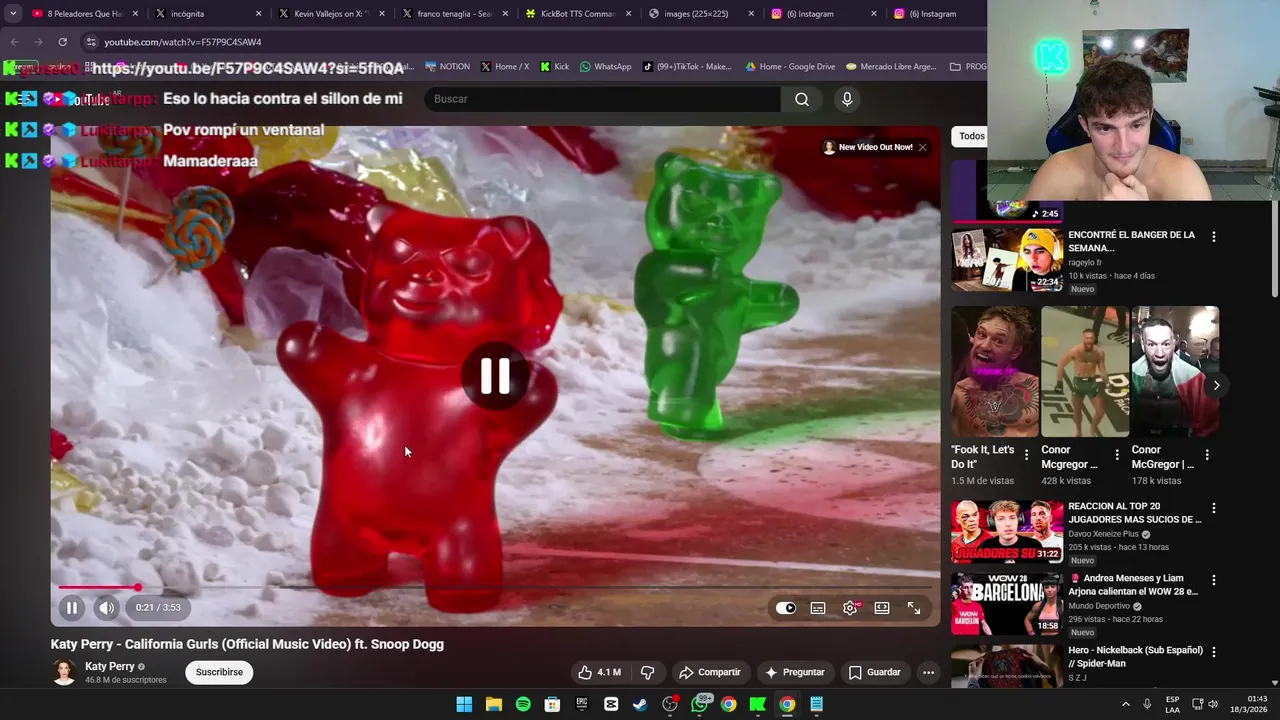This screenshot has width=1280, height=720.
Task: Dislike the Katy Perry video
Action: click(x=648, y=672)
